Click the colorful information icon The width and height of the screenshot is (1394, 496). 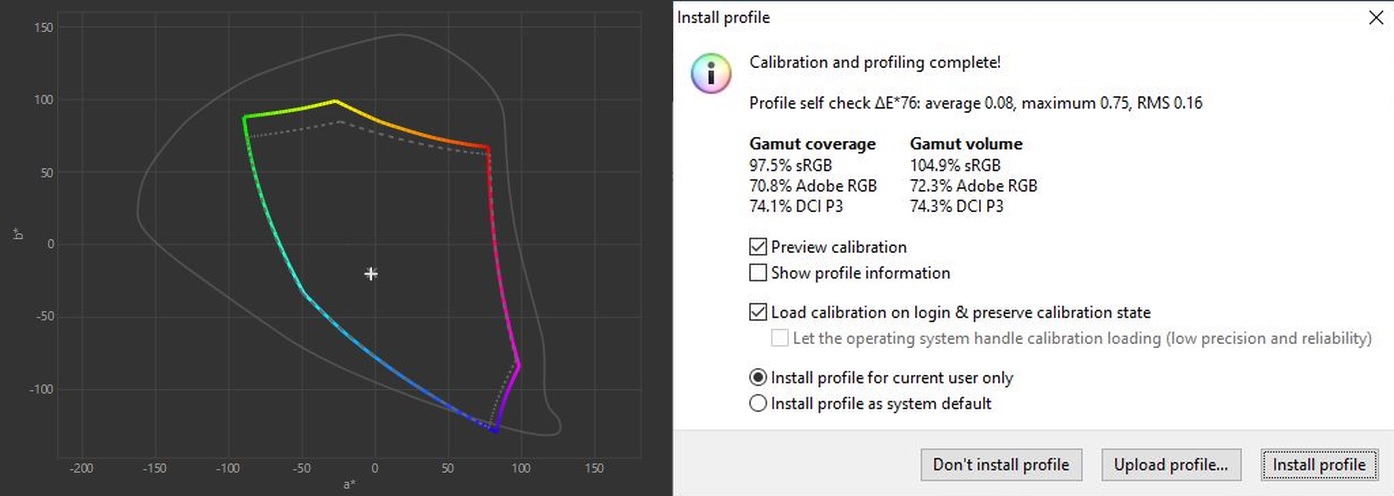point(710,74)
